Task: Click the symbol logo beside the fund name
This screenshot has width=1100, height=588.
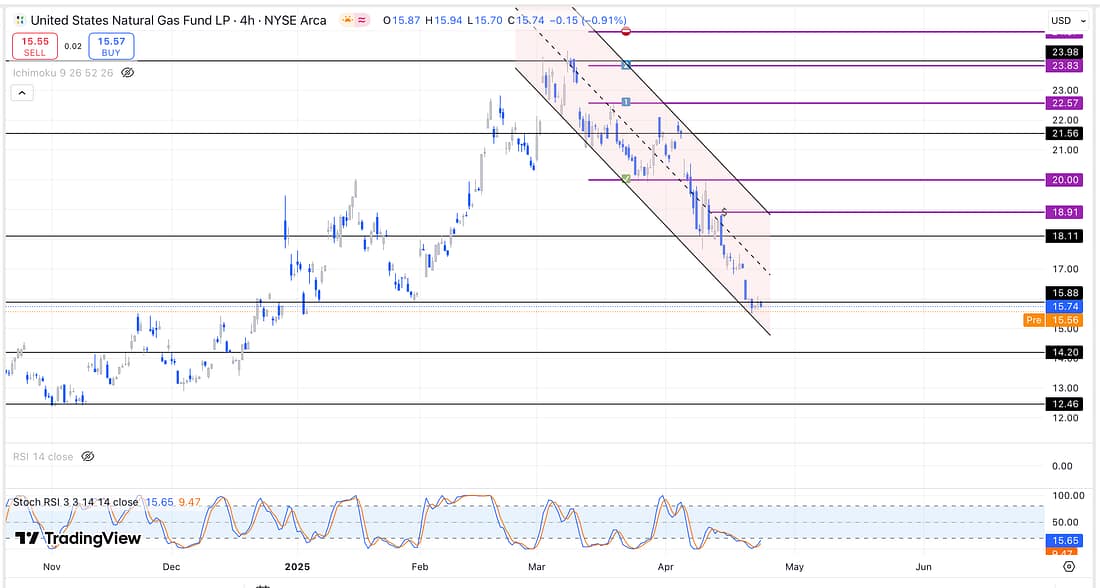Action: [x=19, y=20]
